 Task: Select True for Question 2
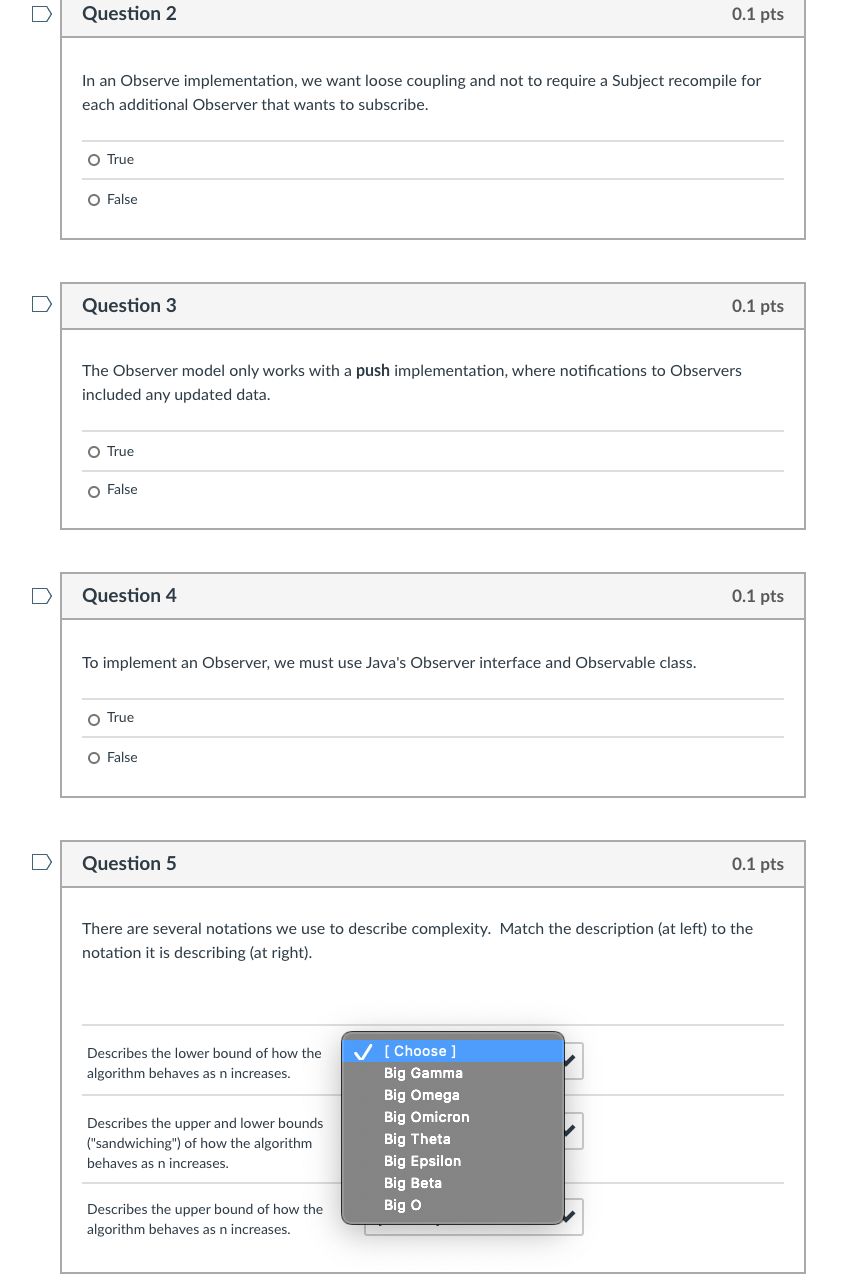point(93,160)
